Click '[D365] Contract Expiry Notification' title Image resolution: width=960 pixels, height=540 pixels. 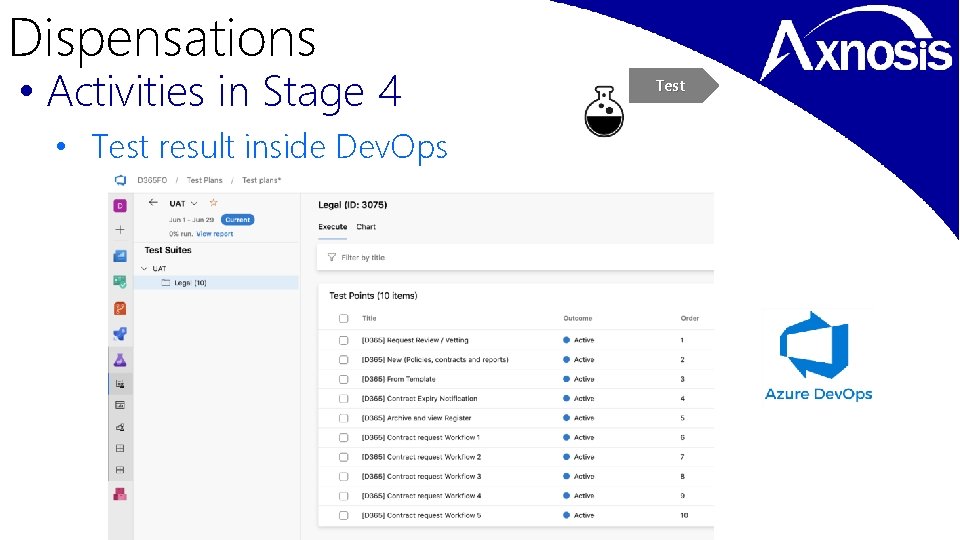pyautogui.click(x=419, y=399)
